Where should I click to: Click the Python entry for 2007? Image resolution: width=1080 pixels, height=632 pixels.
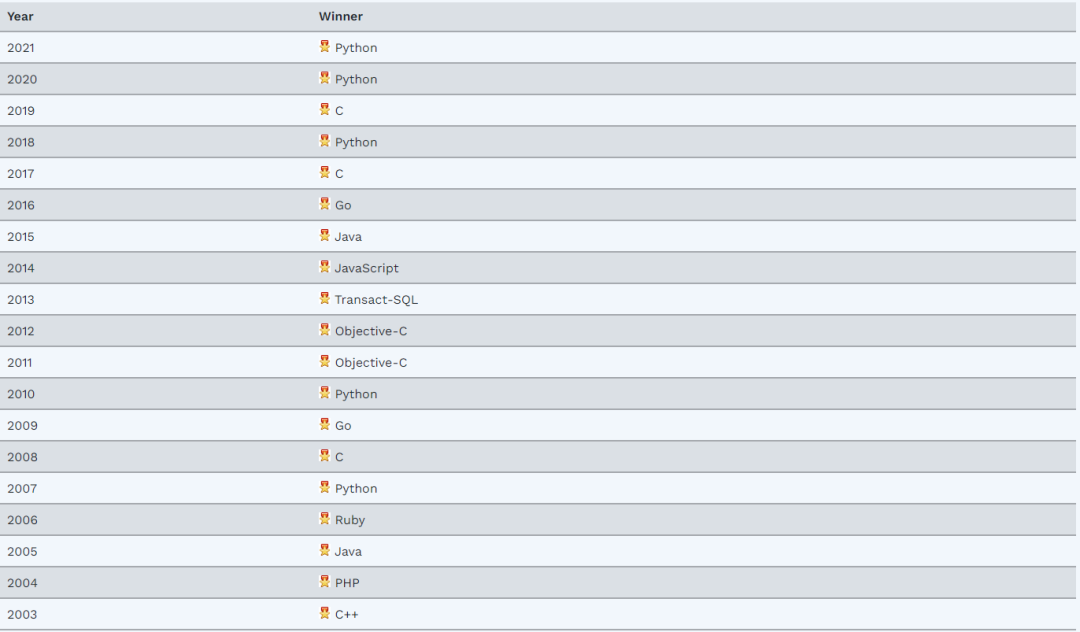coord(356,489)
